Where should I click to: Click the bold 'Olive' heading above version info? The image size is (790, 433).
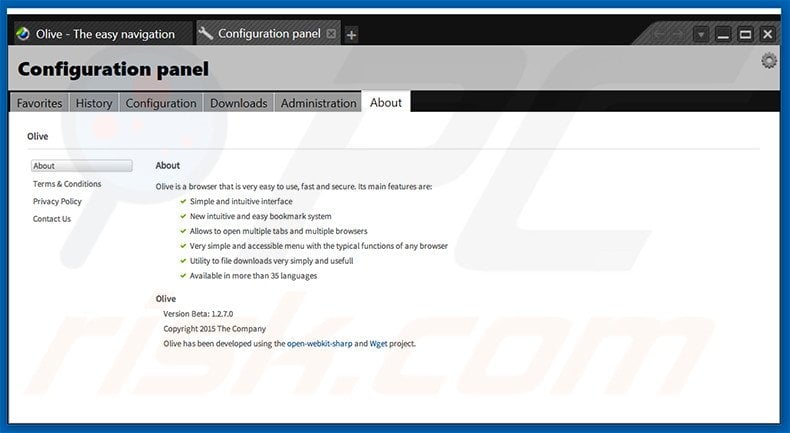coord(166,299)
